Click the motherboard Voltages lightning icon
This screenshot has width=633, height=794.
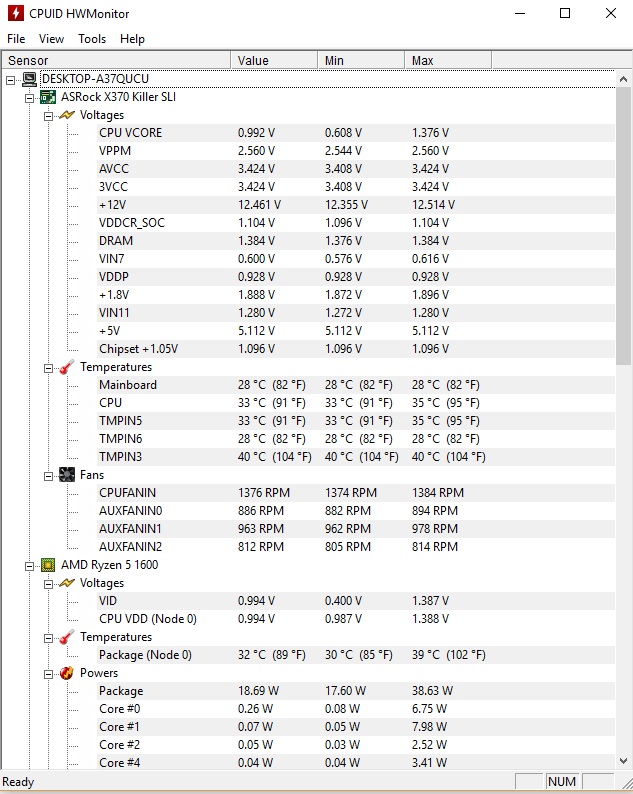[x=67, y=115]
